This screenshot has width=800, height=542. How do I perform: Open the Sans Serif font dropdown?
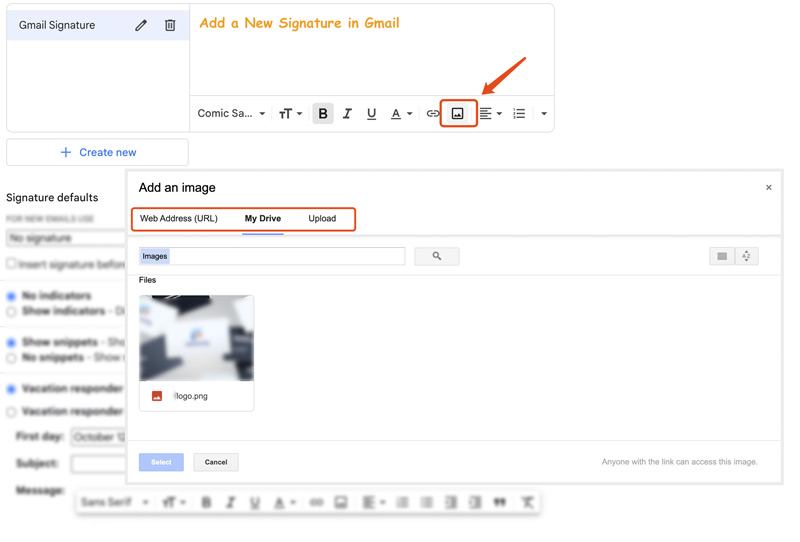tap(114, 503)
